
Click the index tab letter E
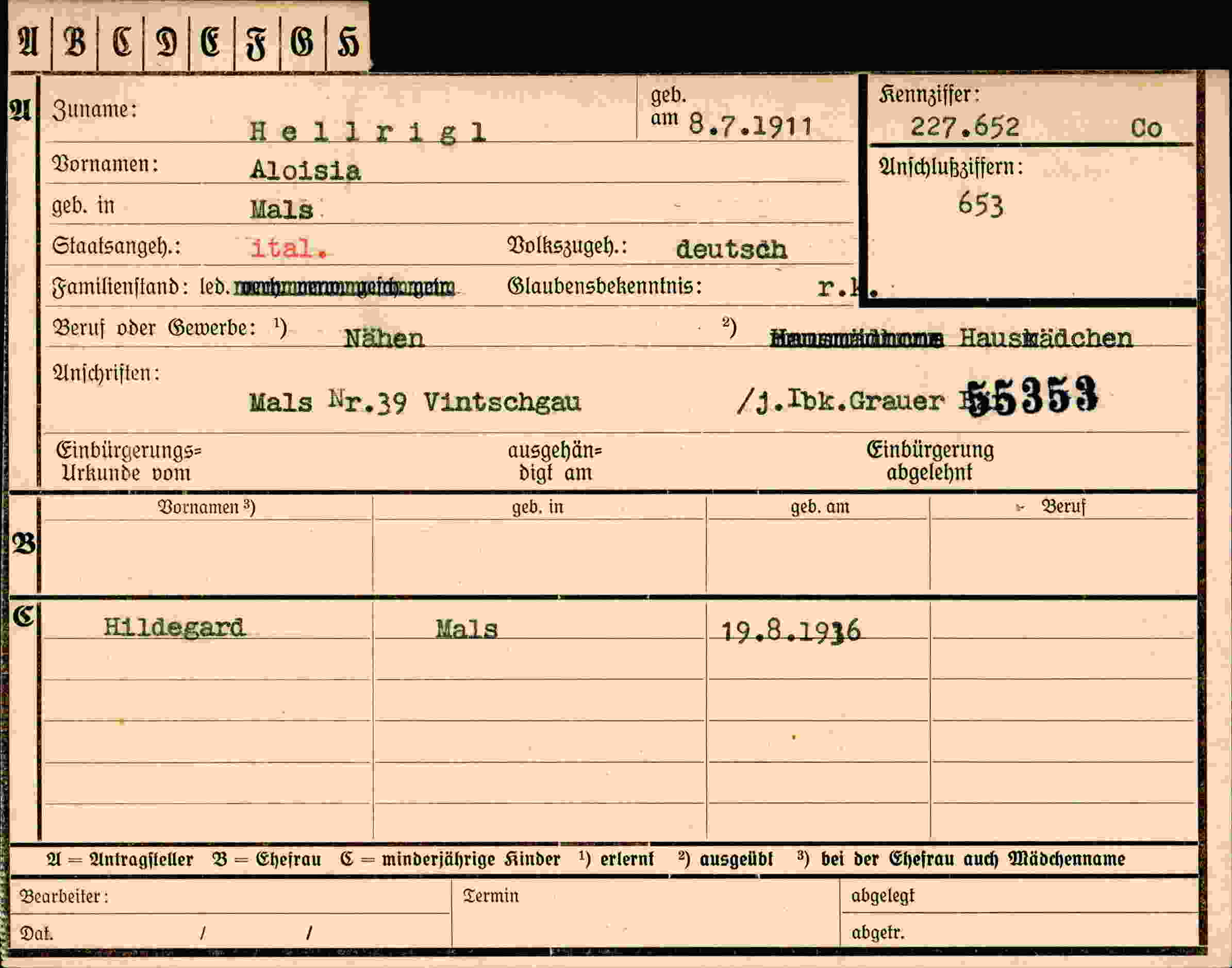pos(210,42)
